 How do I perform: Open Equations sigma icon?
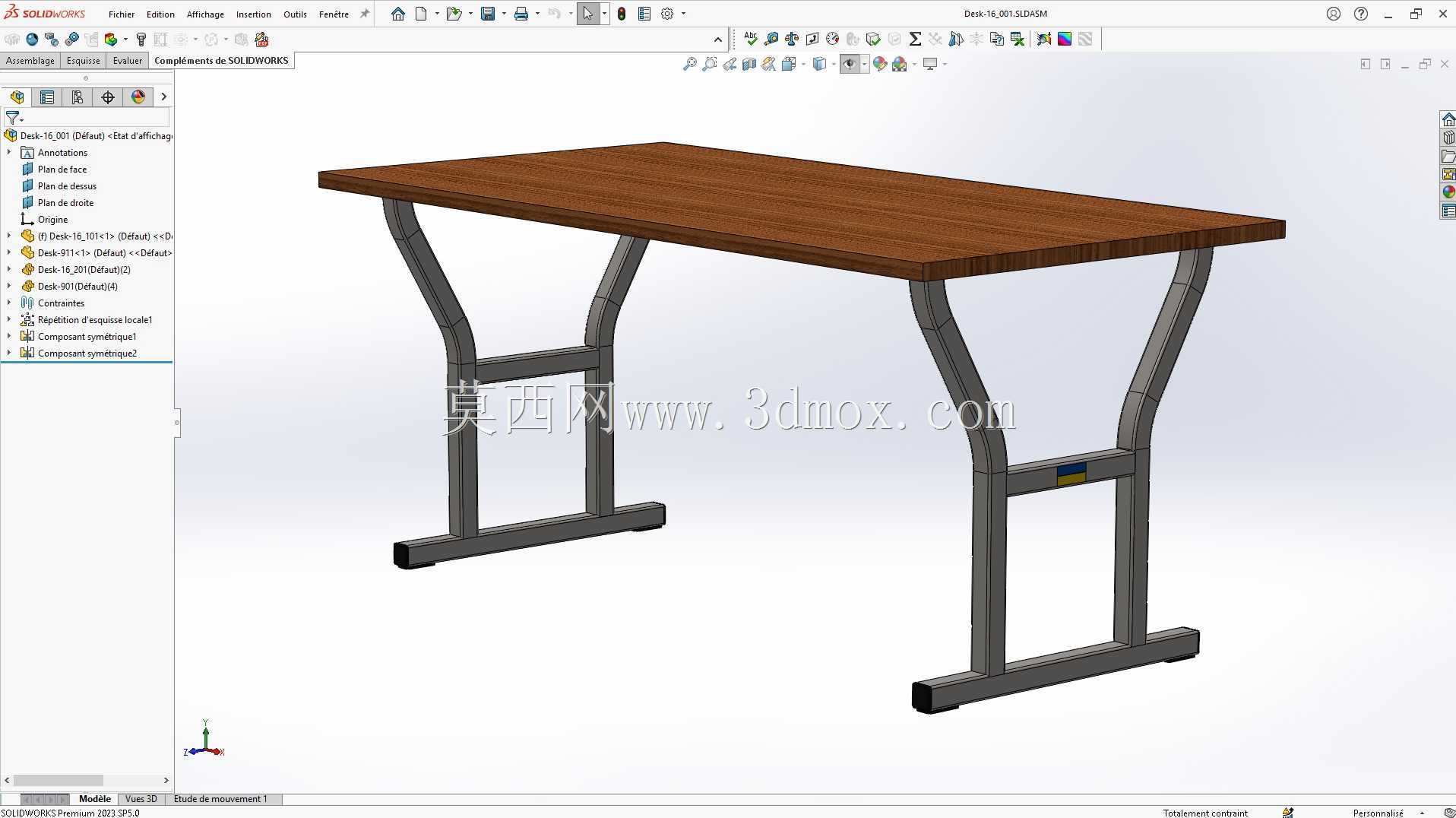915,39
